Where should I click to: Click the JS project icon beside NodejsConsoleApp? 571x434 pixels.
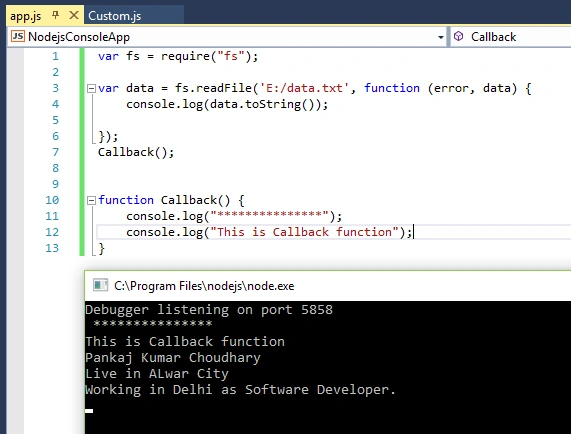[x=17, y=36]
